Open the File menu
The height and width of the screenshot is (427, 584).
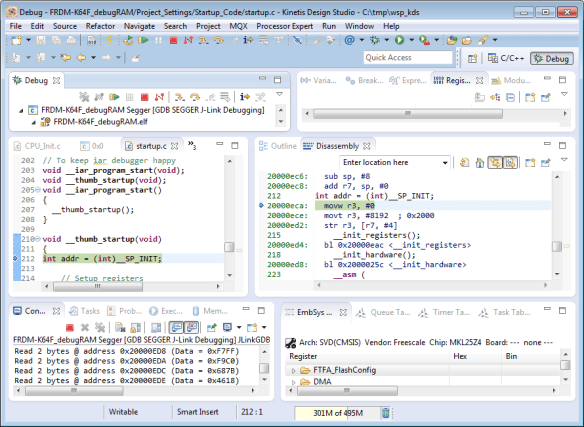pyautogui.click(x=16, y=26)
